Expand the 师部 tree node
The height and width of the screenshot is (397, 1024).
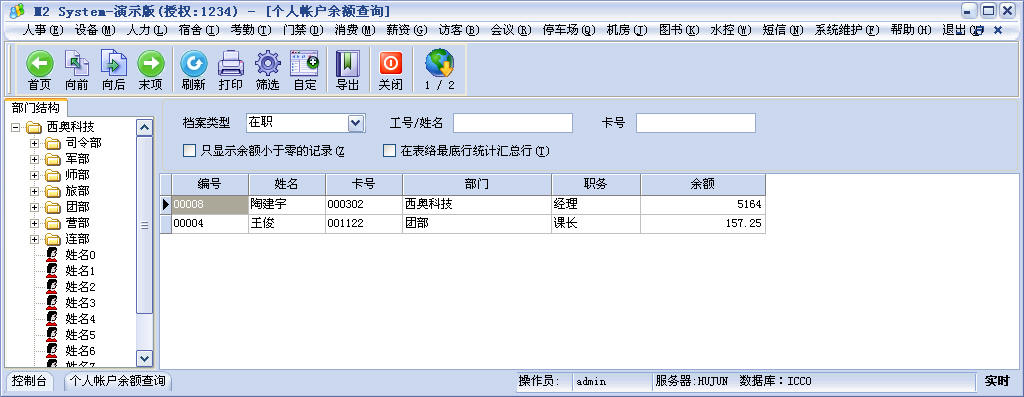coord(35,175)
